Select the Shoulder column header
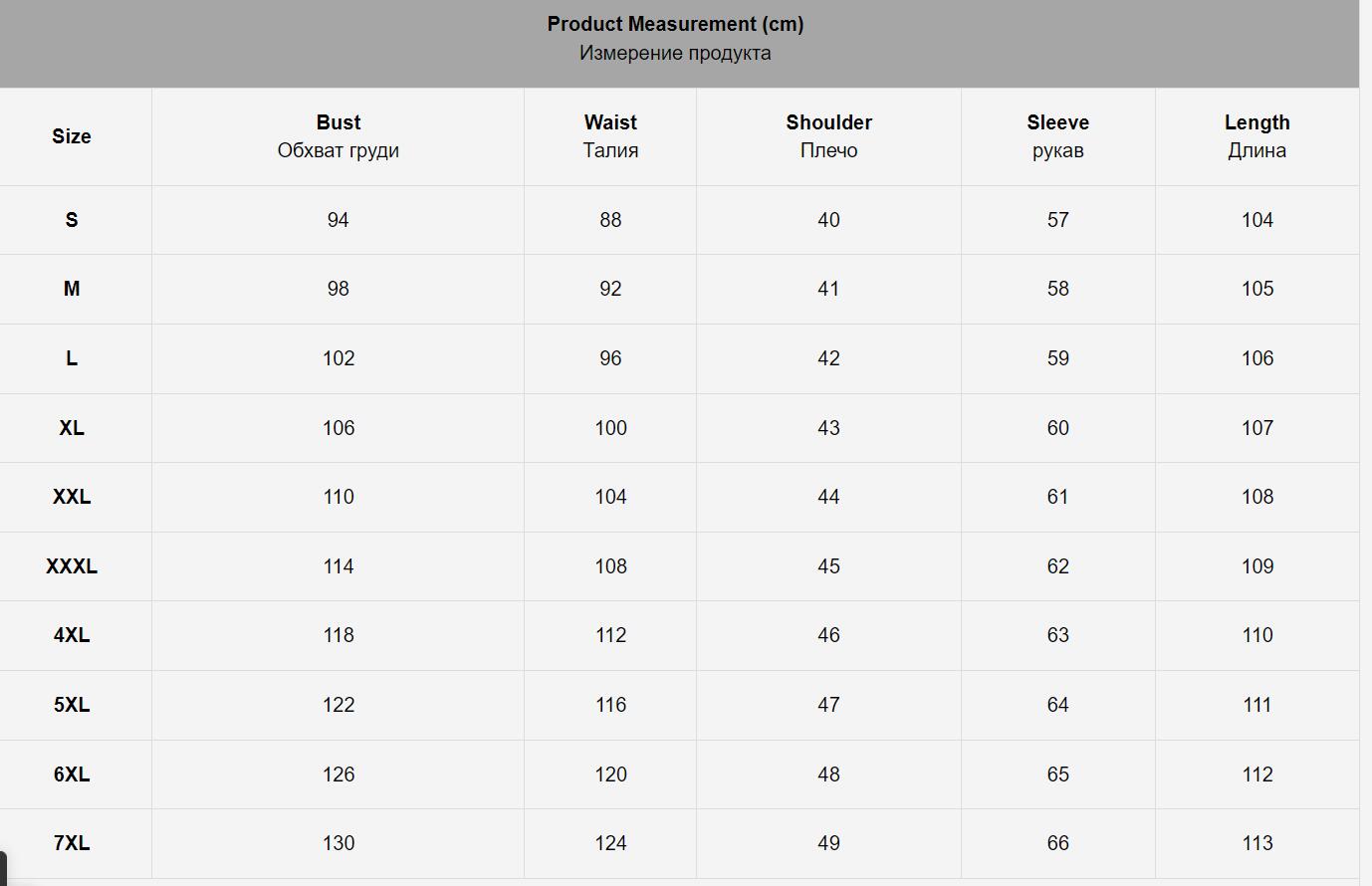Image resolution: width=1372 pixels, height=886 pixels. [x=828, y=122]
